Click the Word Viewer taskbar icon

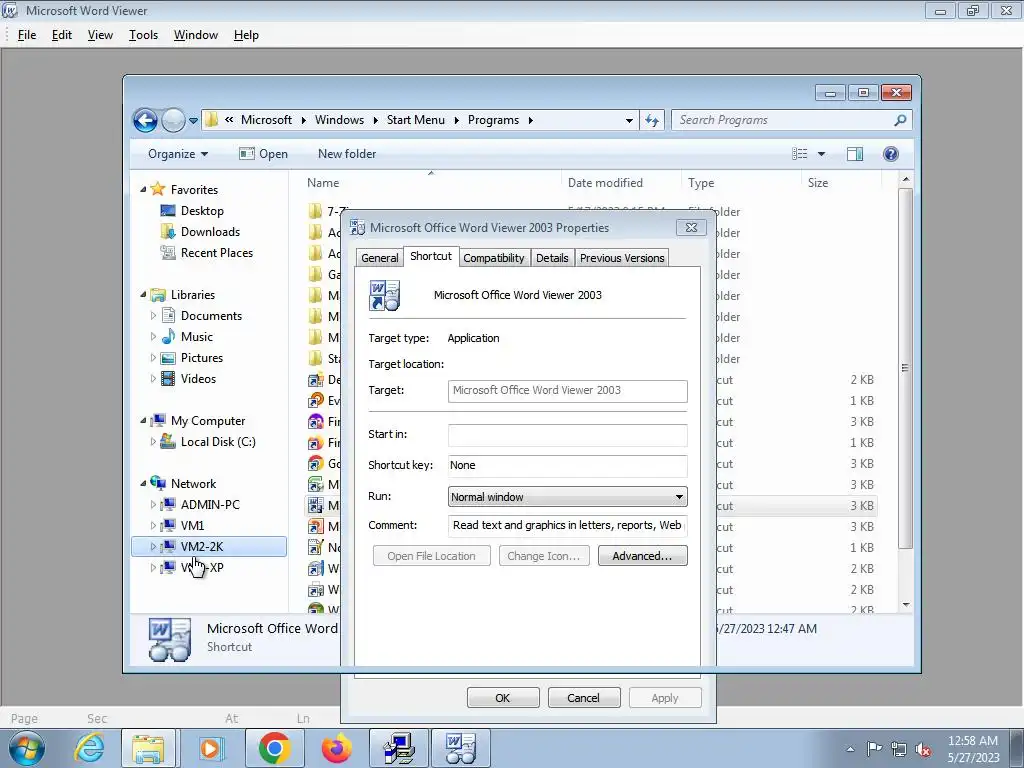click(460, 748)
